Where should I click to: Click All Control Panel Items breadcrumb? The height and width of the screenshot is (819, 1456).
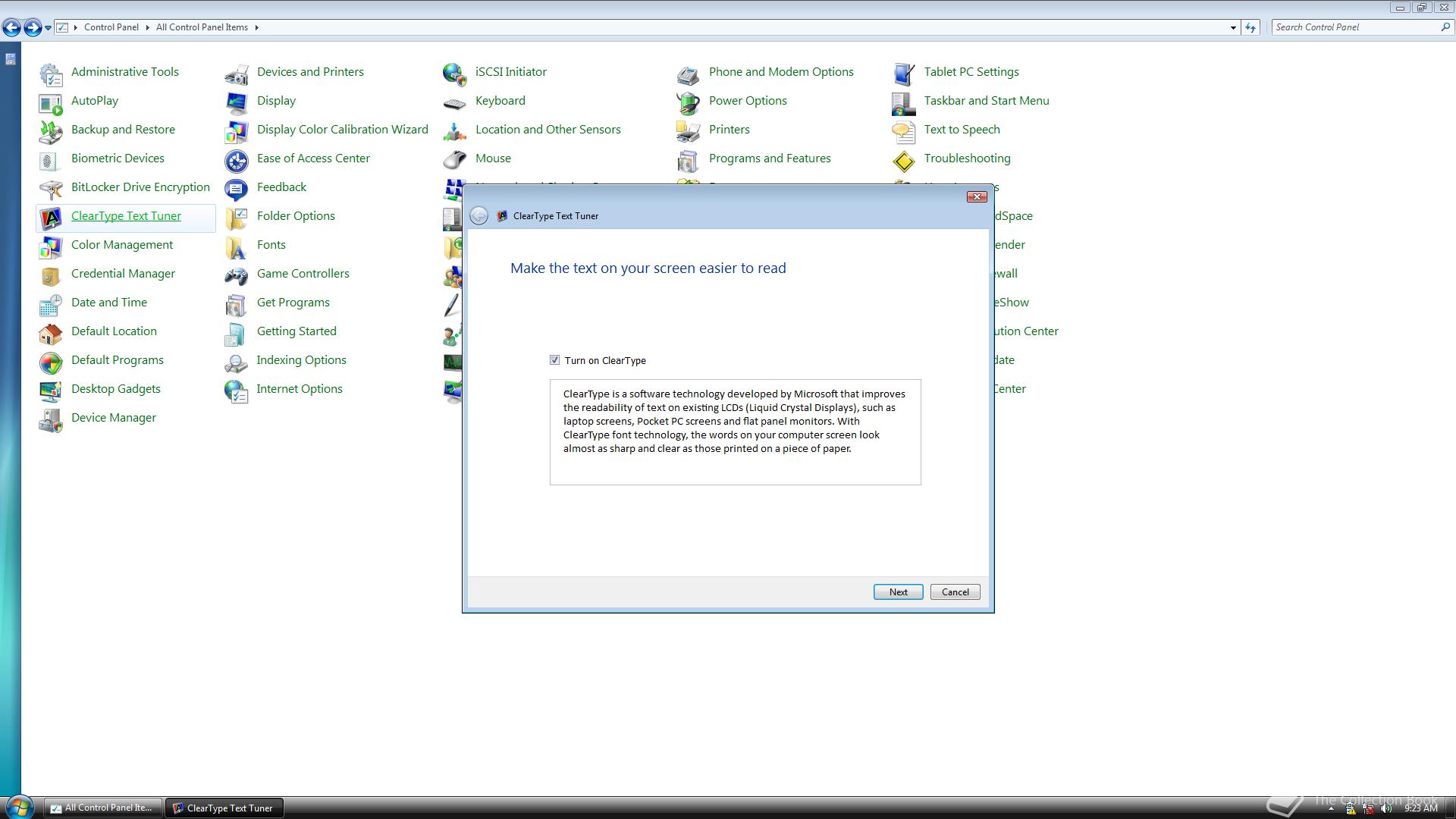point(202,27)
